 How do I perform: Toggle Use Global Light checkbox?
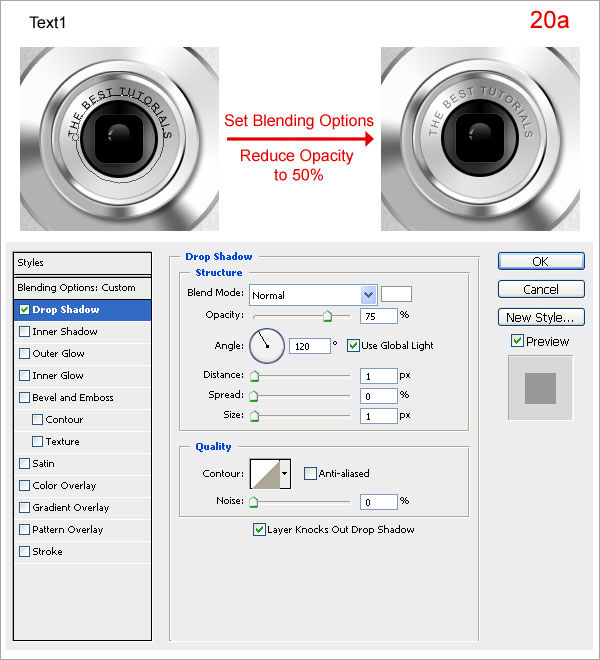coord(353,346)
